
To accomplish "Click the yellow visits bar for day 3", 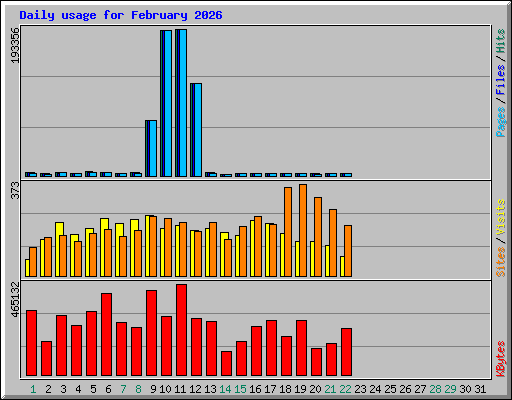I will 57,249.
